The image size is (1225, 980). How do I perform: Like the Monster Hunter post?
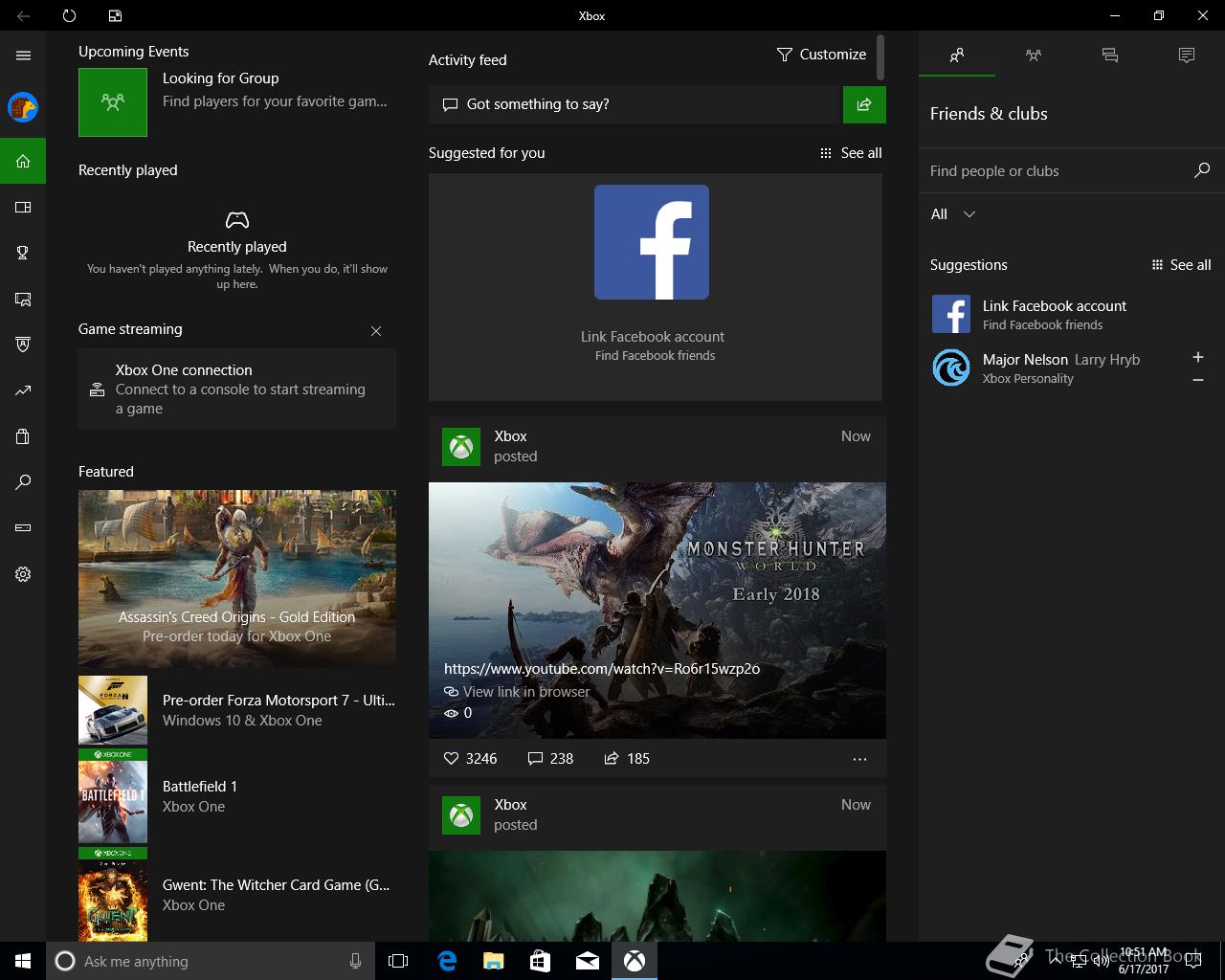[x=471, y=759]
